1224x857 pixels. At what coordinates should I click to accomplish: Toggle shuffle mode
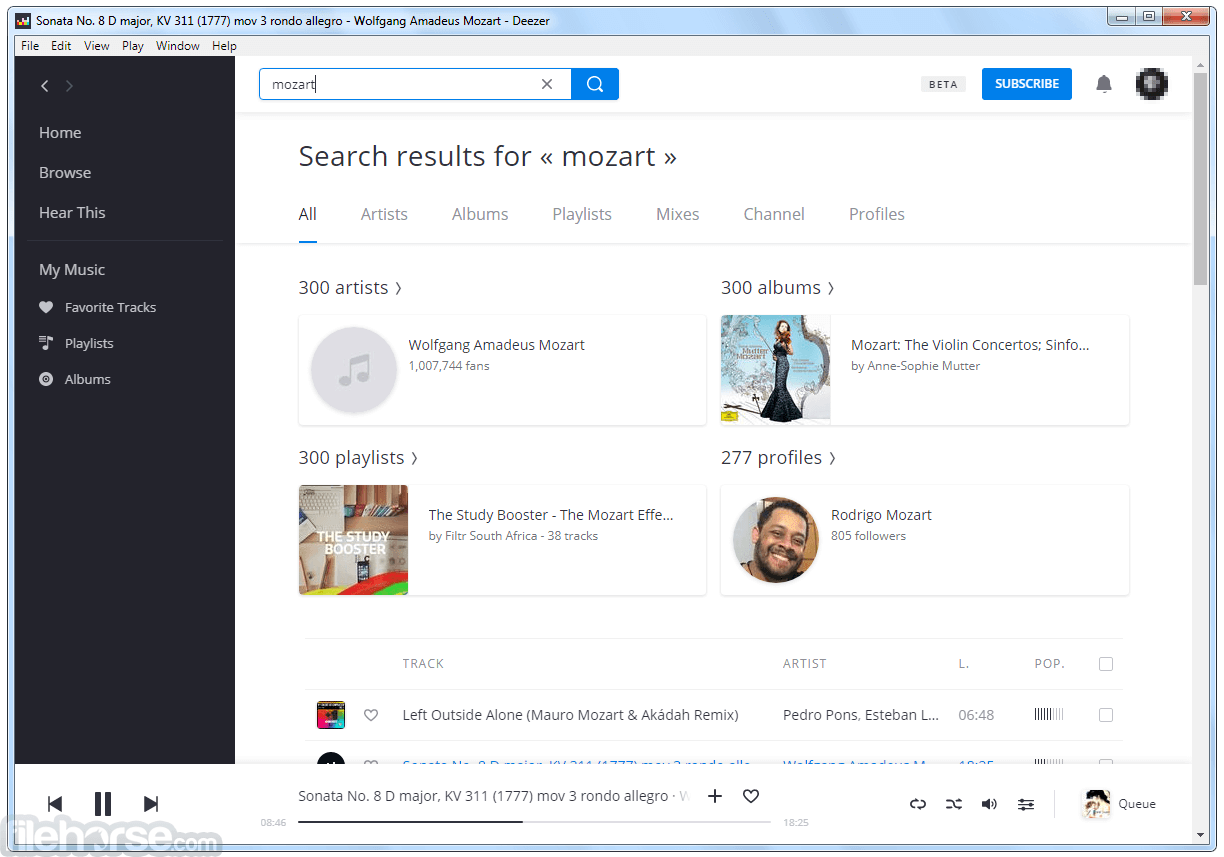point(954,804)
